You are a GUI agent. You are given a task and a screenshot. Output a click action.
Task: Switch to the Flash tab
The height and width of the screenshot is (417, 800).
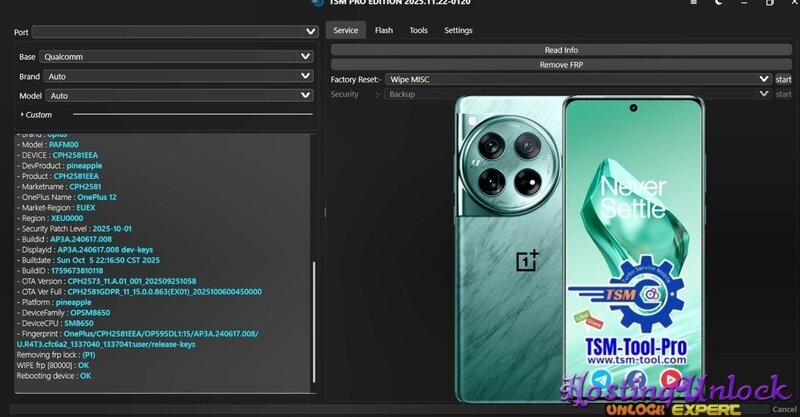384,31
